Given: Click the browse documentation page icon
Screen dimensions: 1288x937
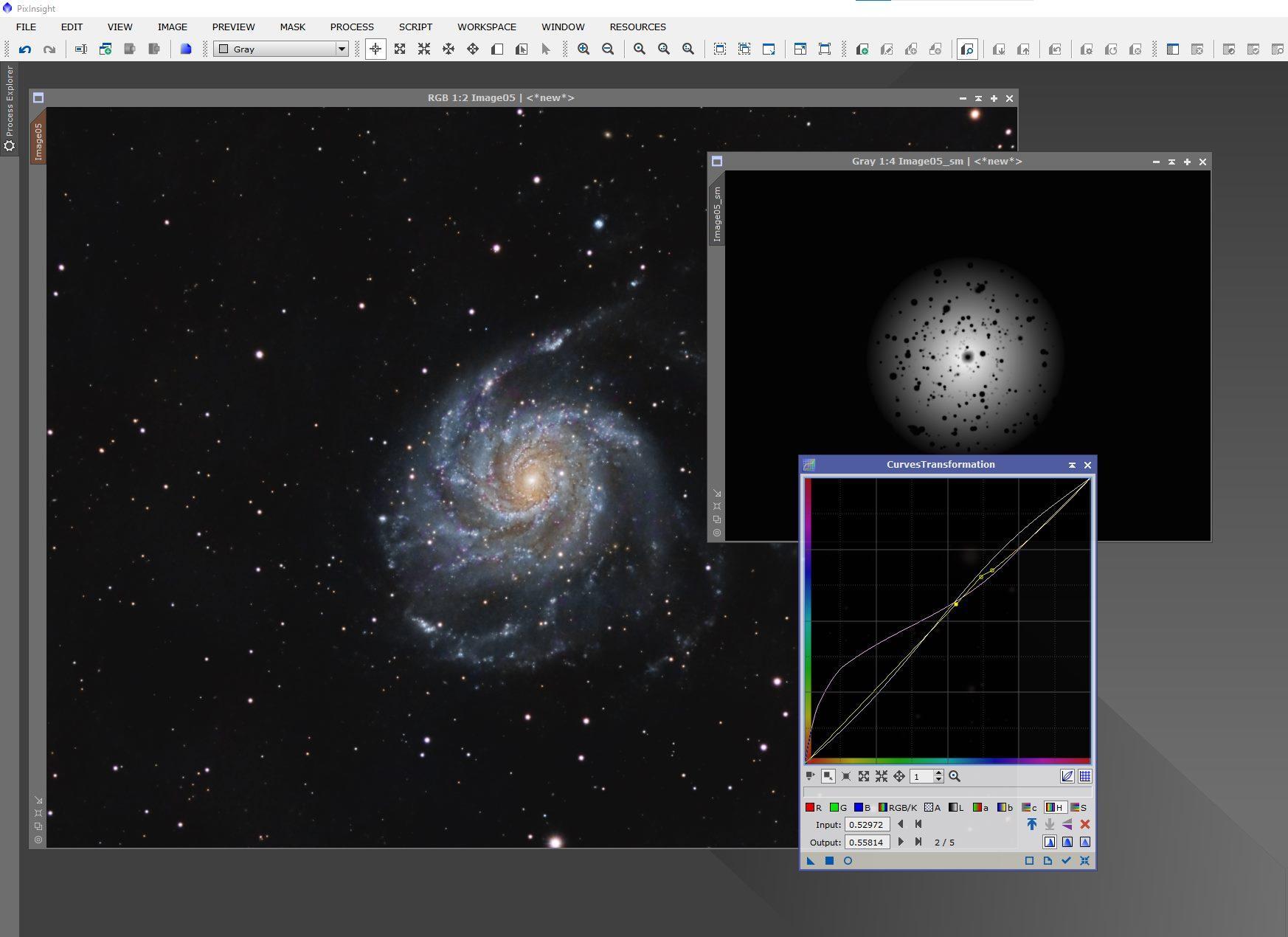Looking at the screenshot, I should tap(1048, 861).
